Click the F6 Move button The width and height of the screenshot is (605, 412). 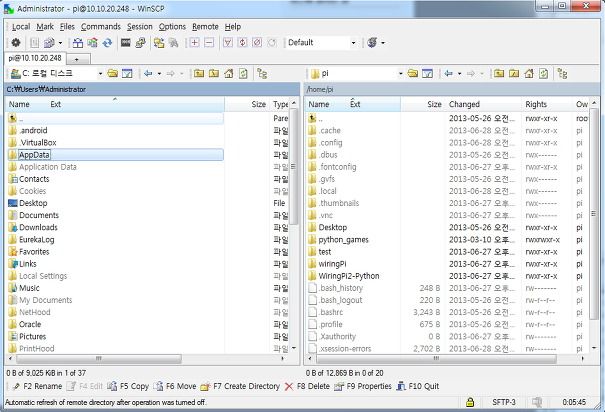(175, 386)
